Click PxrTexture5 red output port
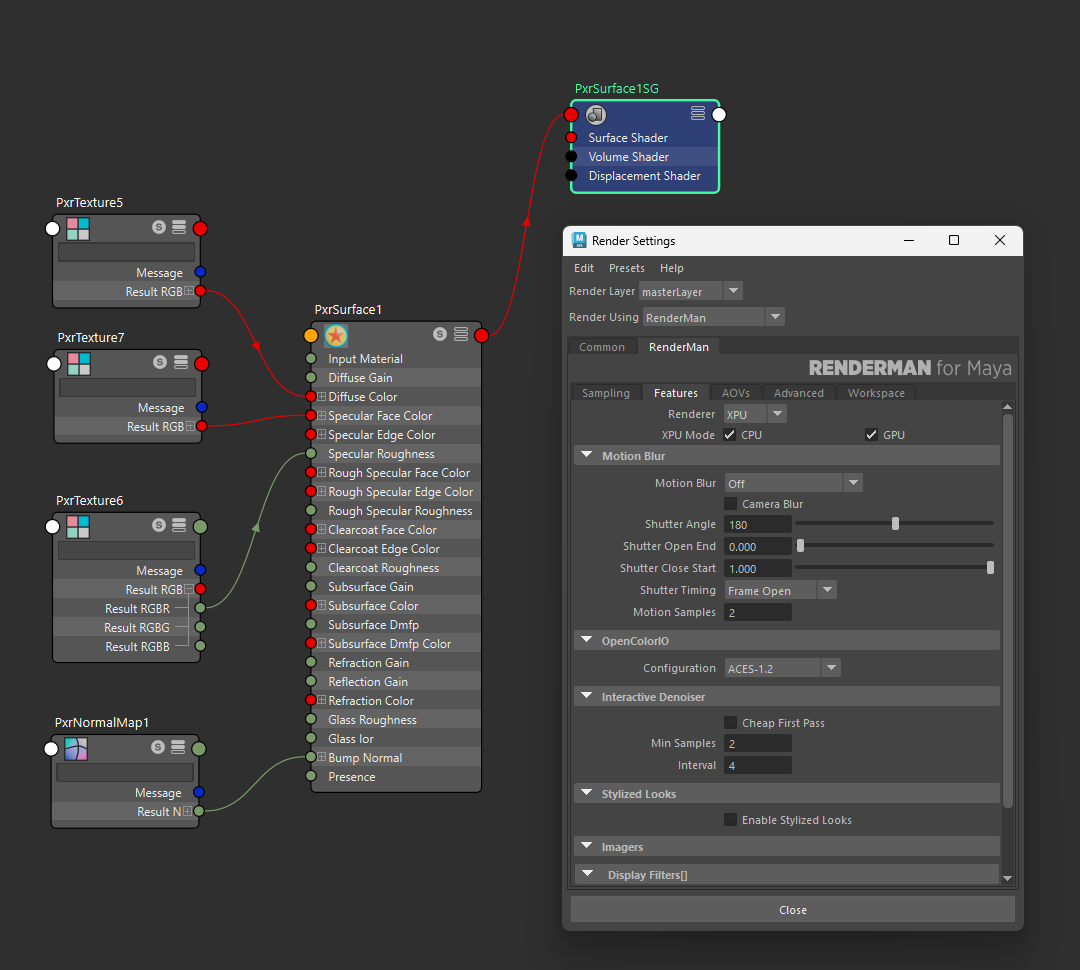The height and width of the screenshot is (970, 1080). [200, 228]
